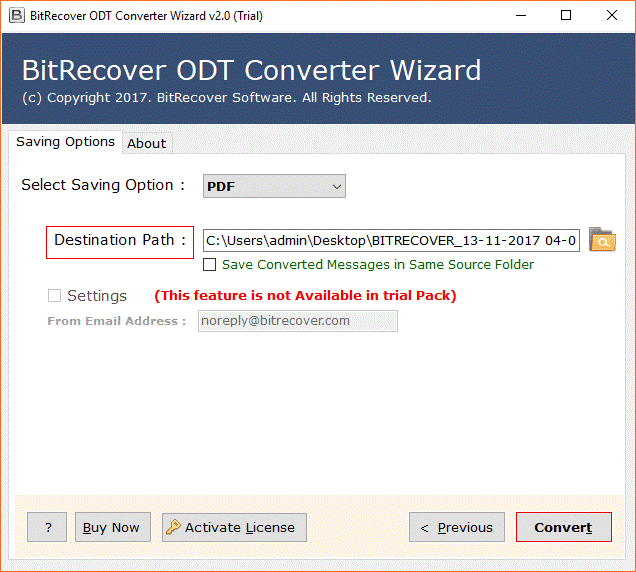Toggle the Settings checkbox
Image resolution: width=636 pixels, height=572 pixels.
pos(54,296)
